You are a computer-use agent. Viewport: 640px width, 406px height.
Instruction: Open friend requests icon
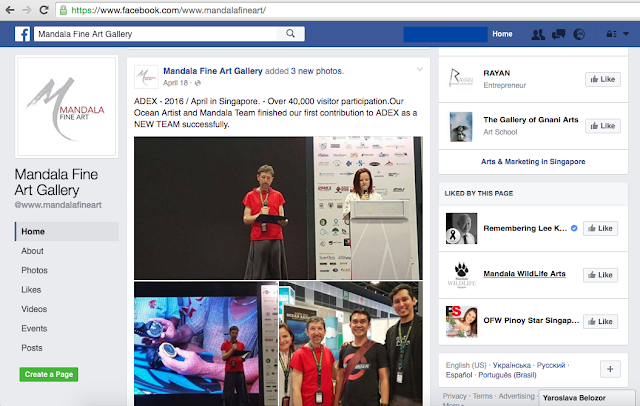pos(538,34)
